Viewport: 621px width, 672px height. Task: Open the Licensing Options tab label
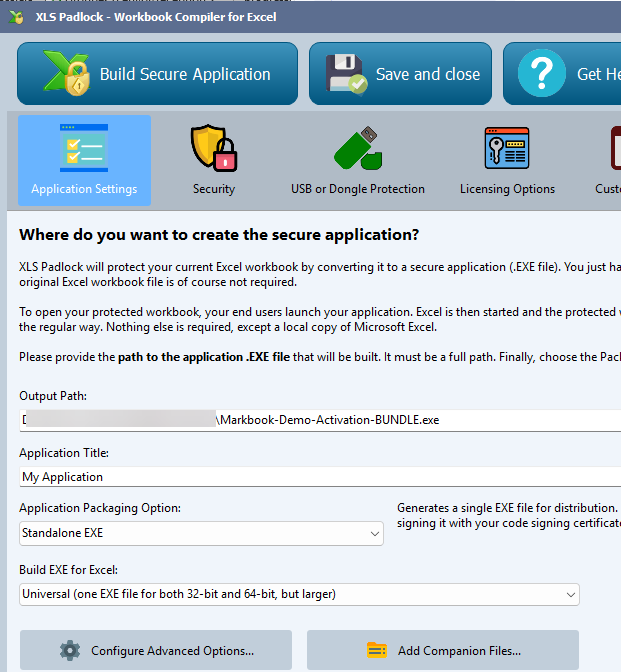507,189
